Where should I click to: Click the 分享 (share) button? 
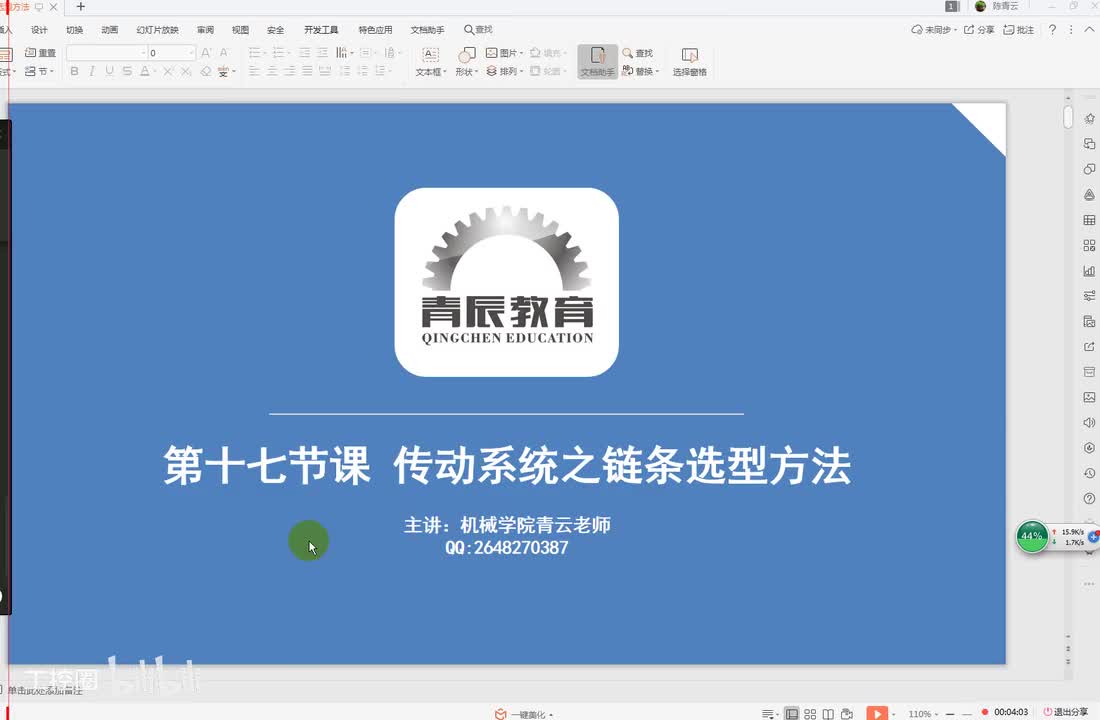(979, 29)
